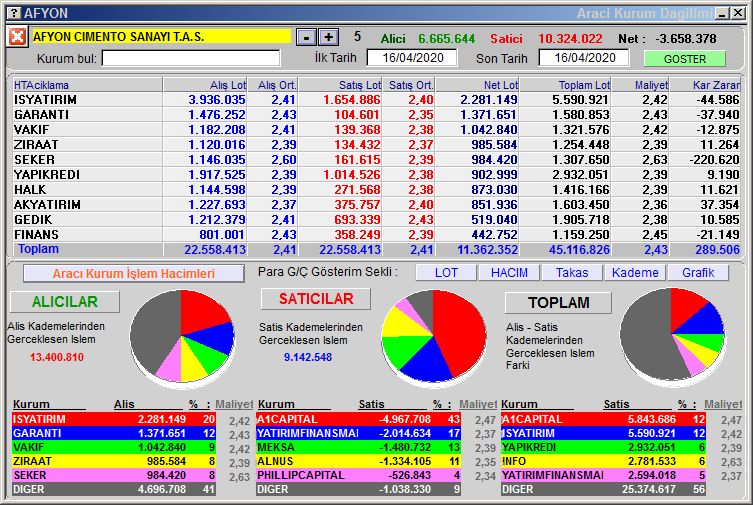Screen dimensions: 753x505
Task: Sort by the Net Lot column header
Action: 480,85
